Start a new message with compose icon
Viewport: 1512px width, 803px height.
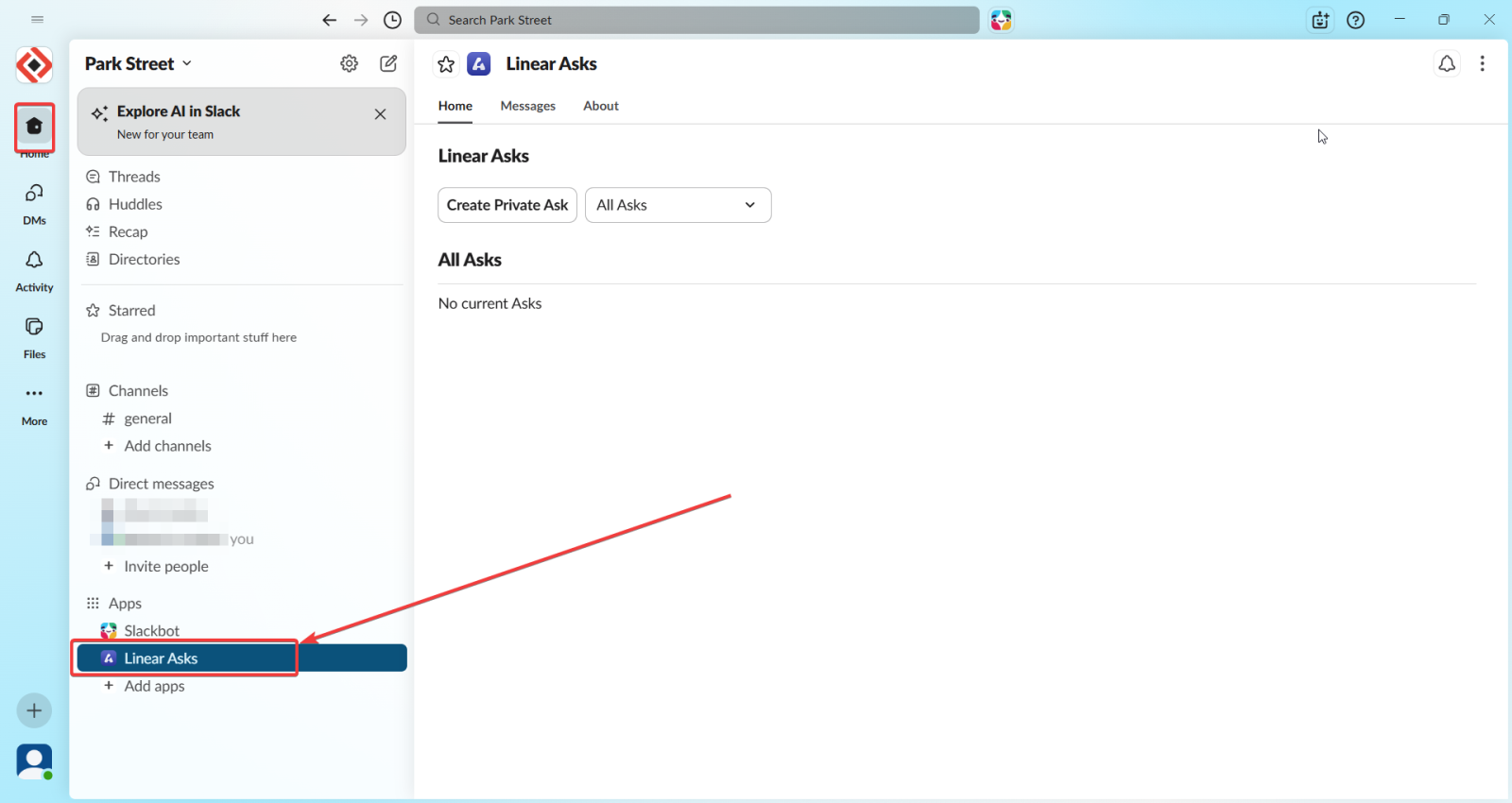[388, 63]
